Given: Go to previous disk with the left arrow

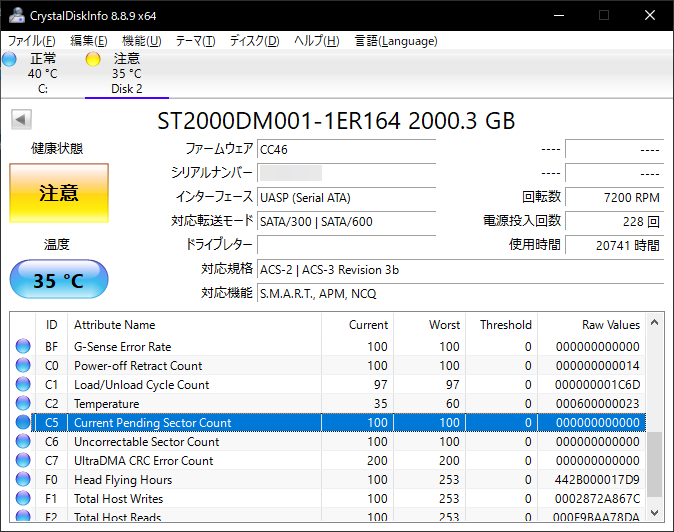Looking at the screenshot, I should (x=21, y=119).
